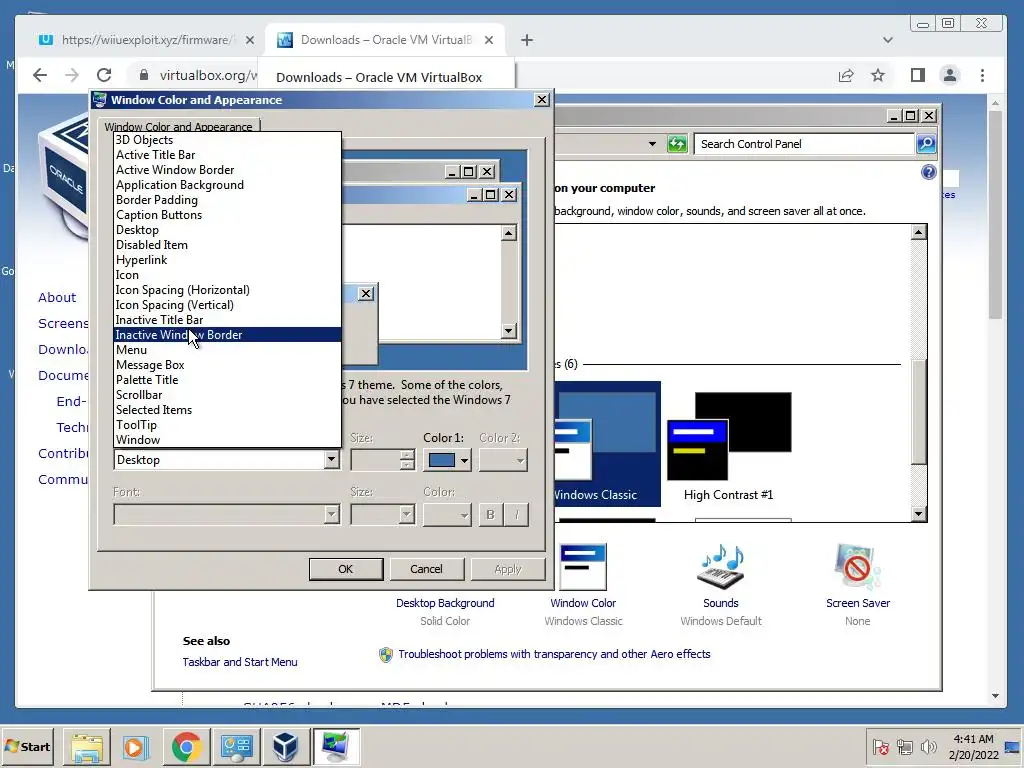Image resolution: width=1024 pixels, height=768 pixels.
Task: Open About link on VirtualBox page
Action: point(57,297)
